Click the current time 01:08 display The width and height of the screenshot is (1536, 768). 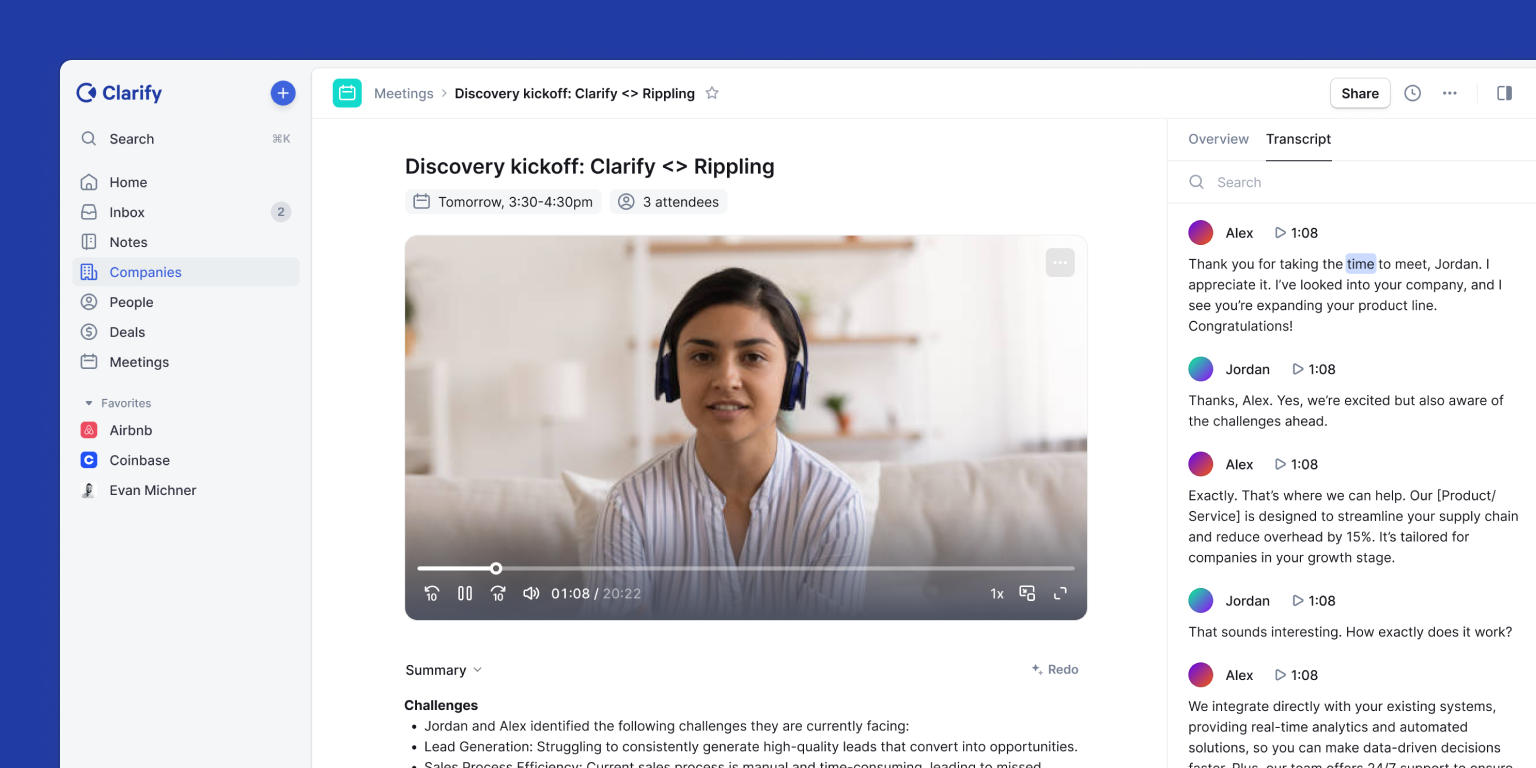pyautogui.click(x=570, y=593)
